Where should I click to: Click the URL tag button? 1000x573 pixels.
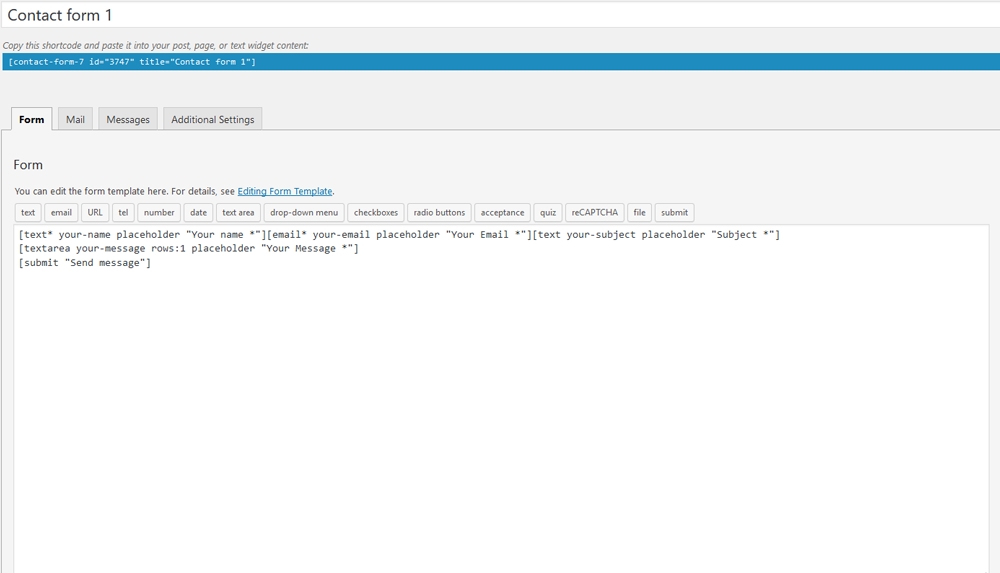coord(95,212)
